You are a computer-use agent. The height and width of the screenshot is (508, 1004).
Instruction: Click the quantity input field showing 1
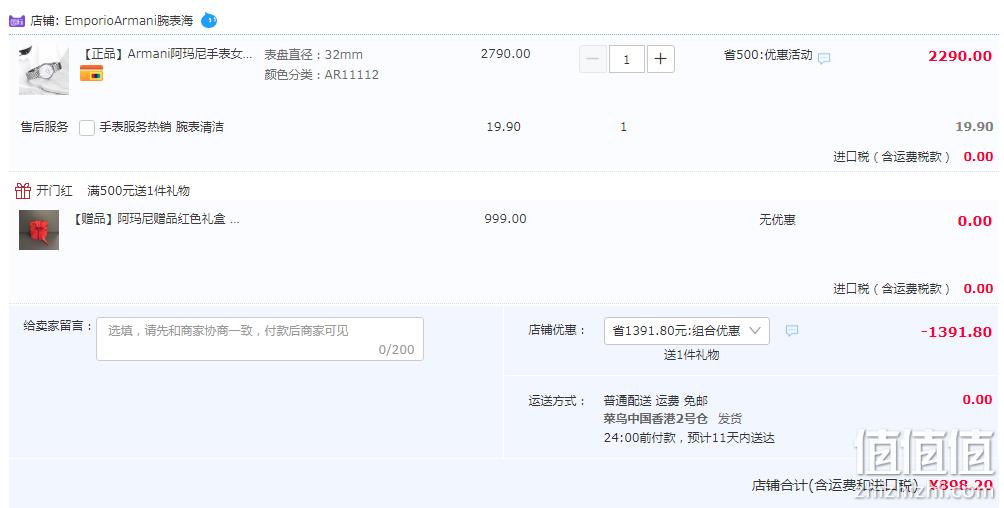tap(627, 59)
